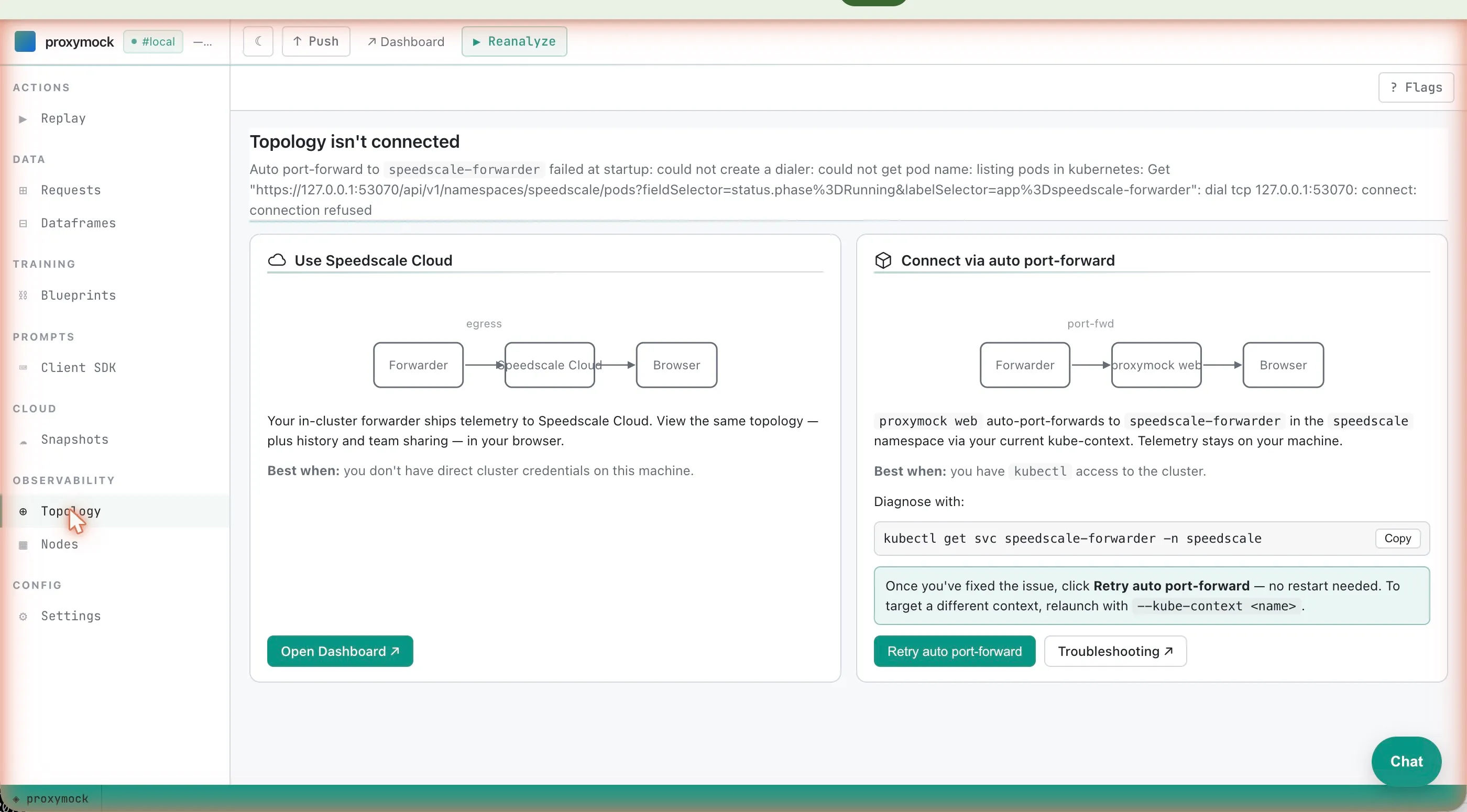Screen dimensions: 1467x812
Task: Click the Replay play-triangle icon
Action: pyautogui.click(x=23, y=119)
